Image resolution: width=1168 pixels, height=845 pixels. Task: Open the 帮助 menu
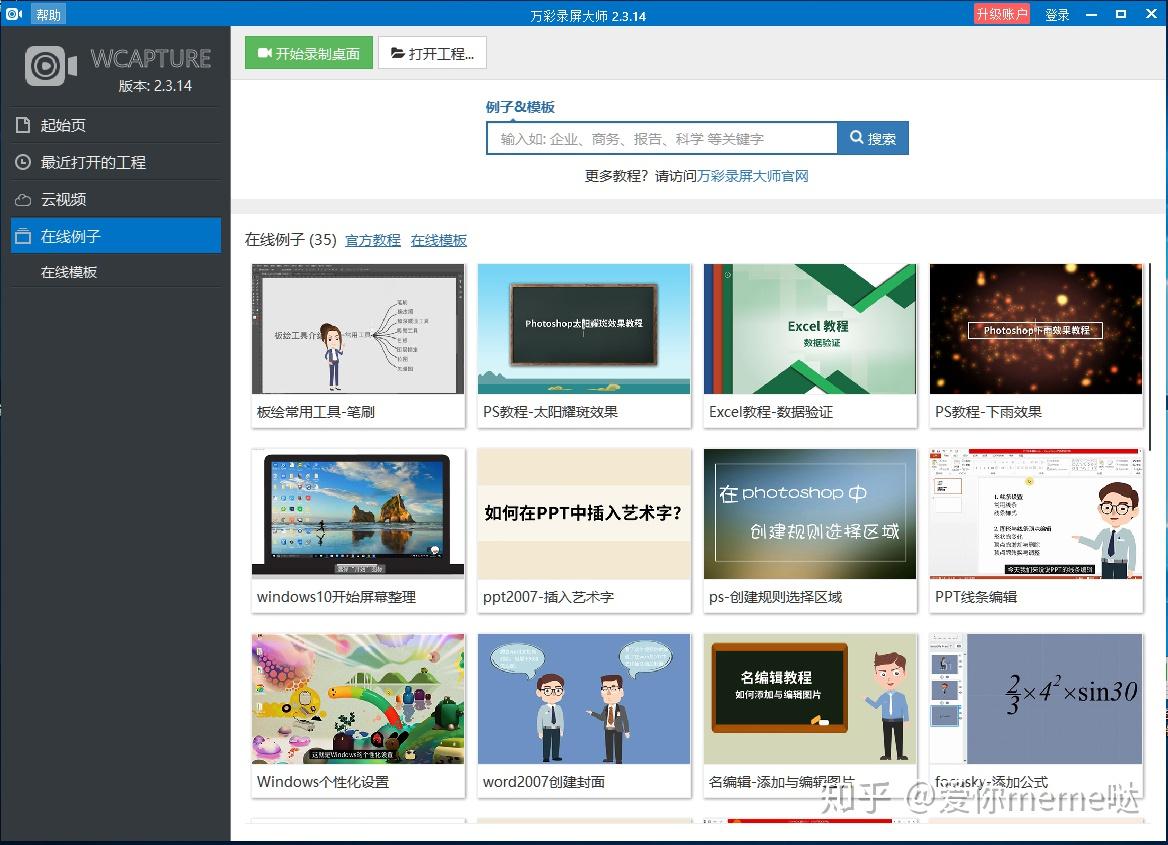[x=48, y=14]
